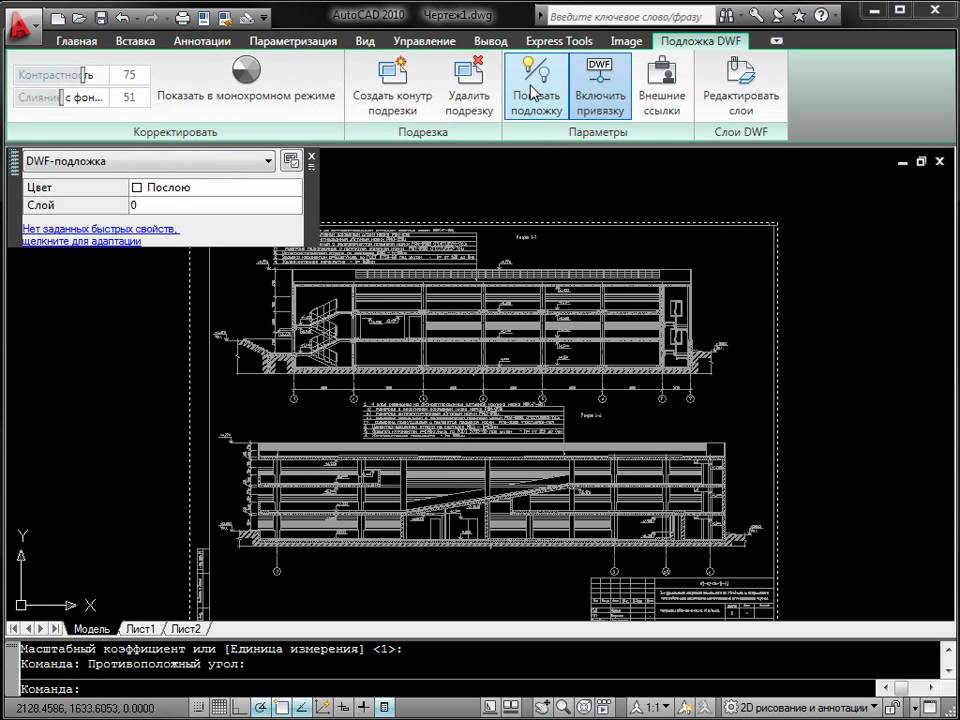Screen dimensions: 960x720
Task: Click the Слой value field
Action: tap(216, 205)
